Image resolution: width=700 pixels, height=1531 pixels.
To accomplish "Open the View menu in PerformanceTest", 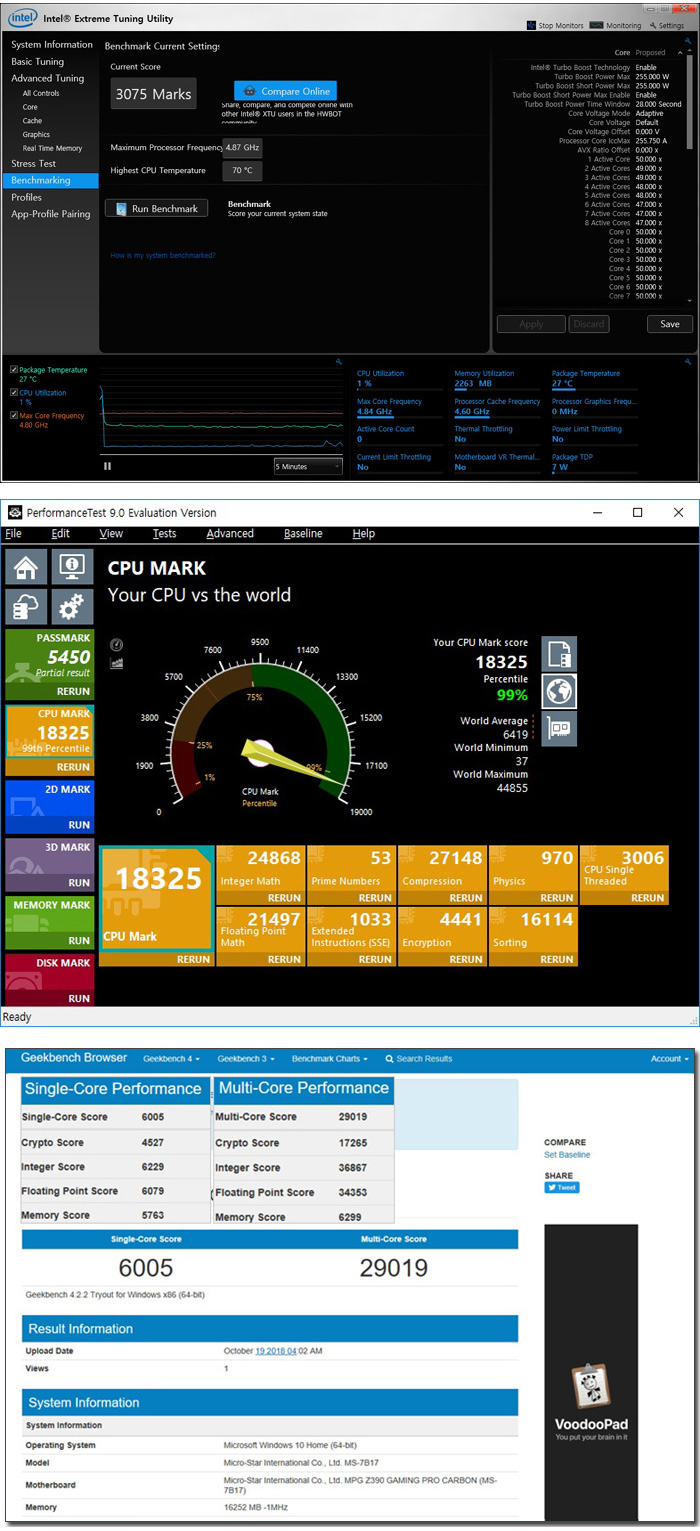I will (111, 534).
